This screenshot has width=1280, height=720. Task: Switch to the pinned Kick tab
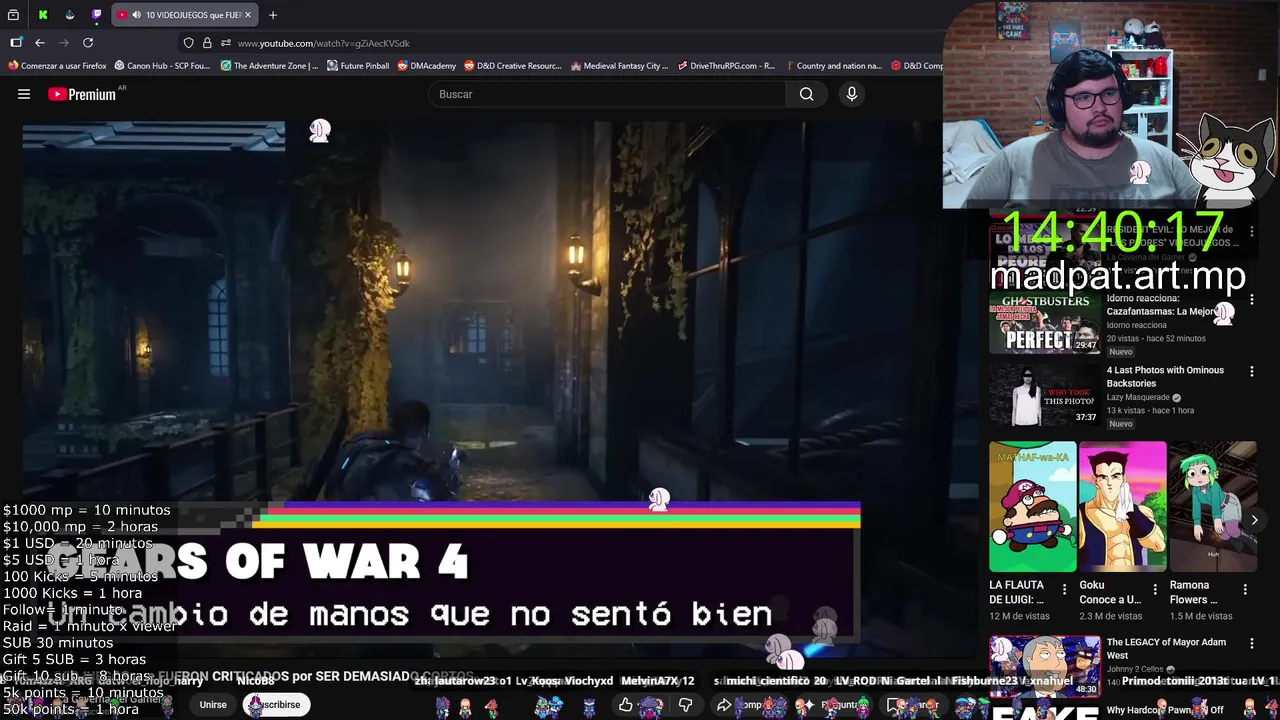pyautogui.click(x=43, y=15)
